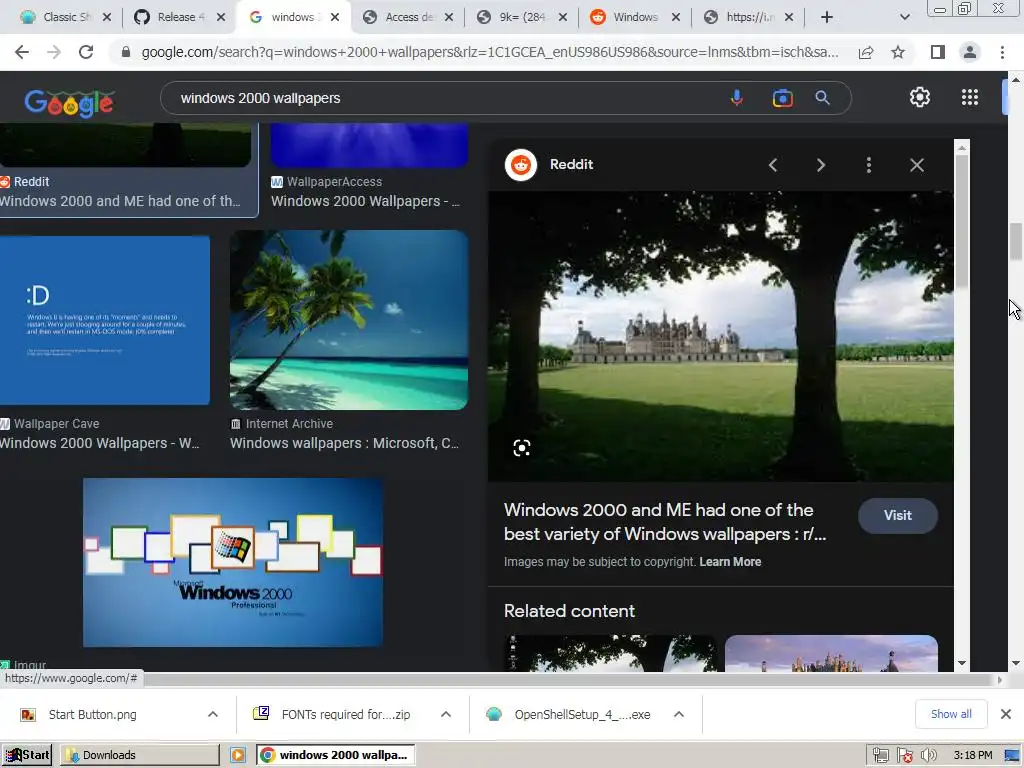The width and height of the screenshot is (1024, 768).
Task: Share this page via address bar icon
Action: (866, 52)
